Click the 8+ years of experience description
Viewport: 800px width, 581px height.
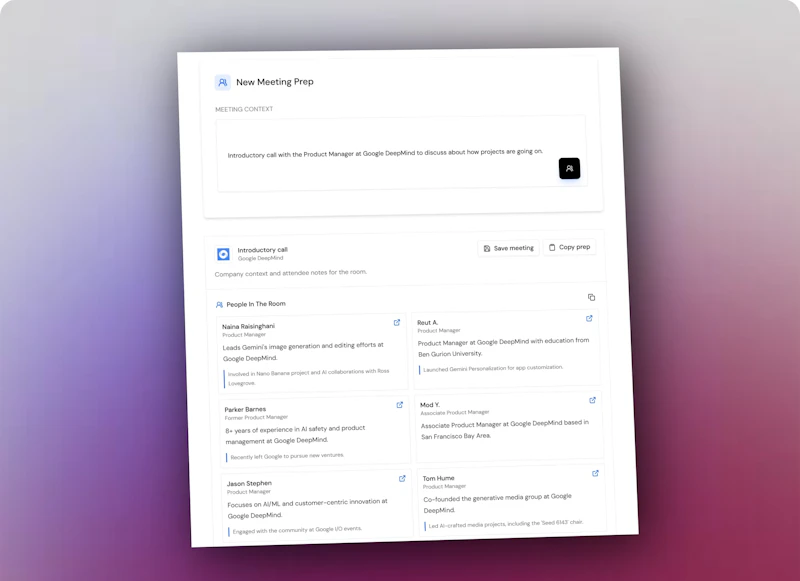(295, 434)
